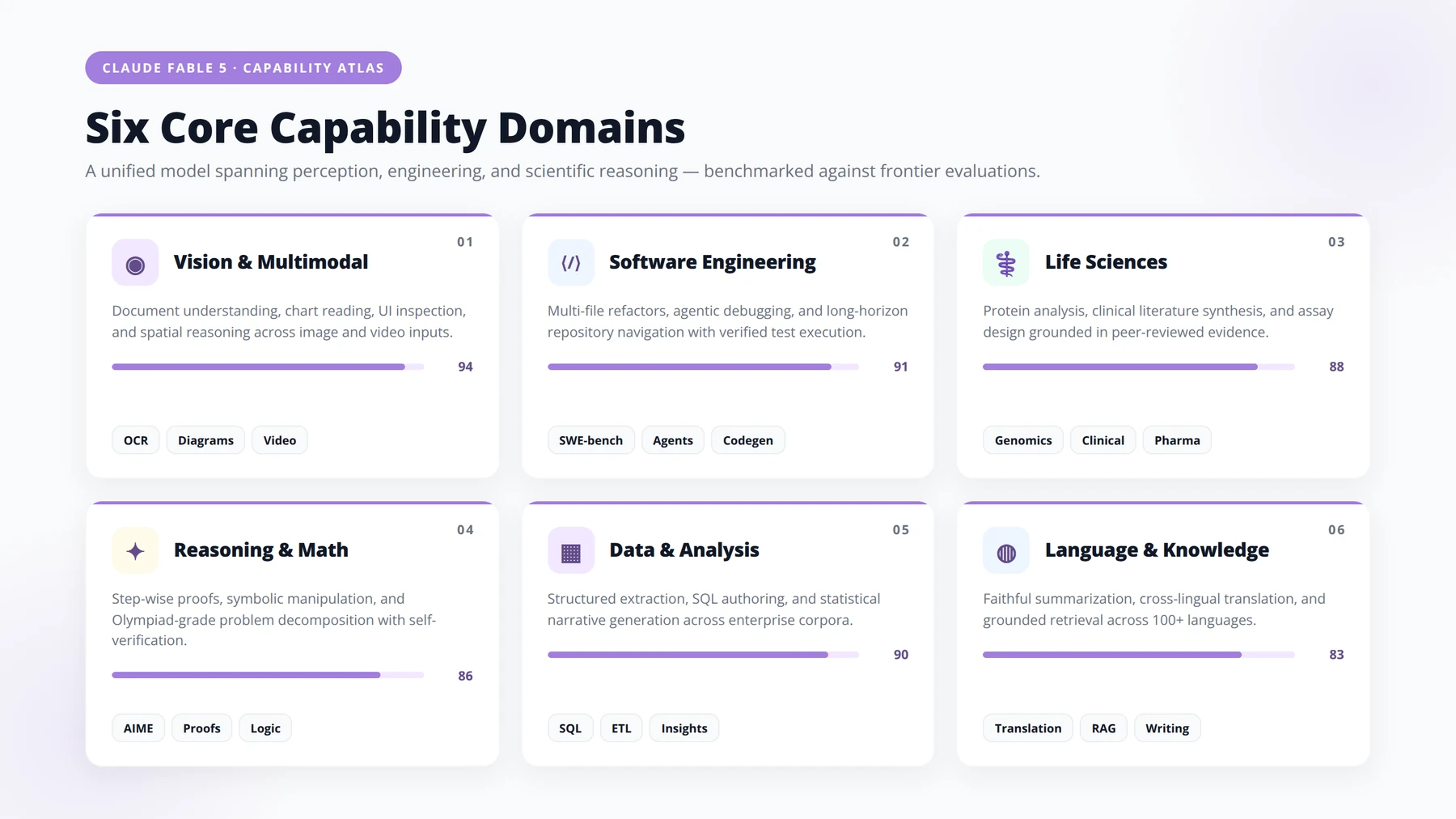
Task: Open the Translation tag
Action: pos(1028,728)
